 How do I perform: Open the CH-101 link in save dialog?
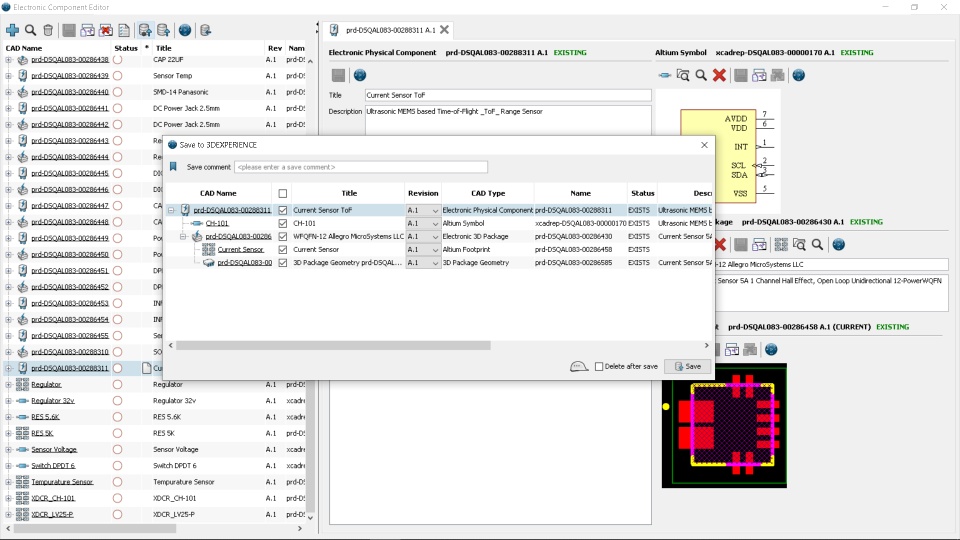(x=217, y=223)
